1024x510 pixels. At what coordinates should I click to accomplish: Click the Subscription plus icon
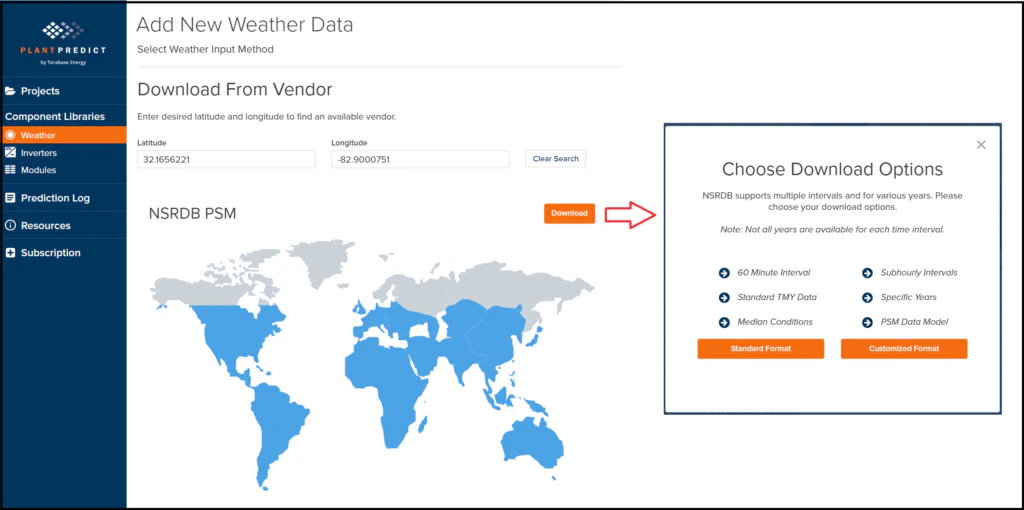(10, 253)
